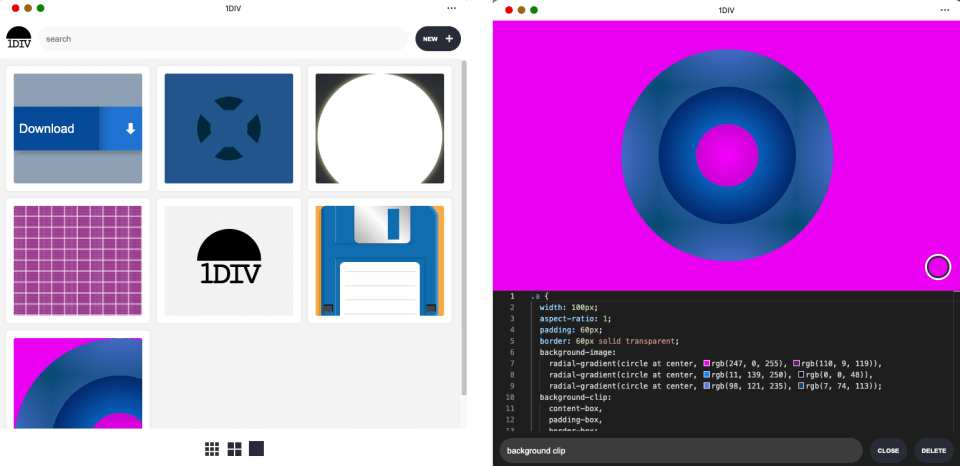
Task: Open the white glowing circle thumbnail
Action: click(379, 128)
